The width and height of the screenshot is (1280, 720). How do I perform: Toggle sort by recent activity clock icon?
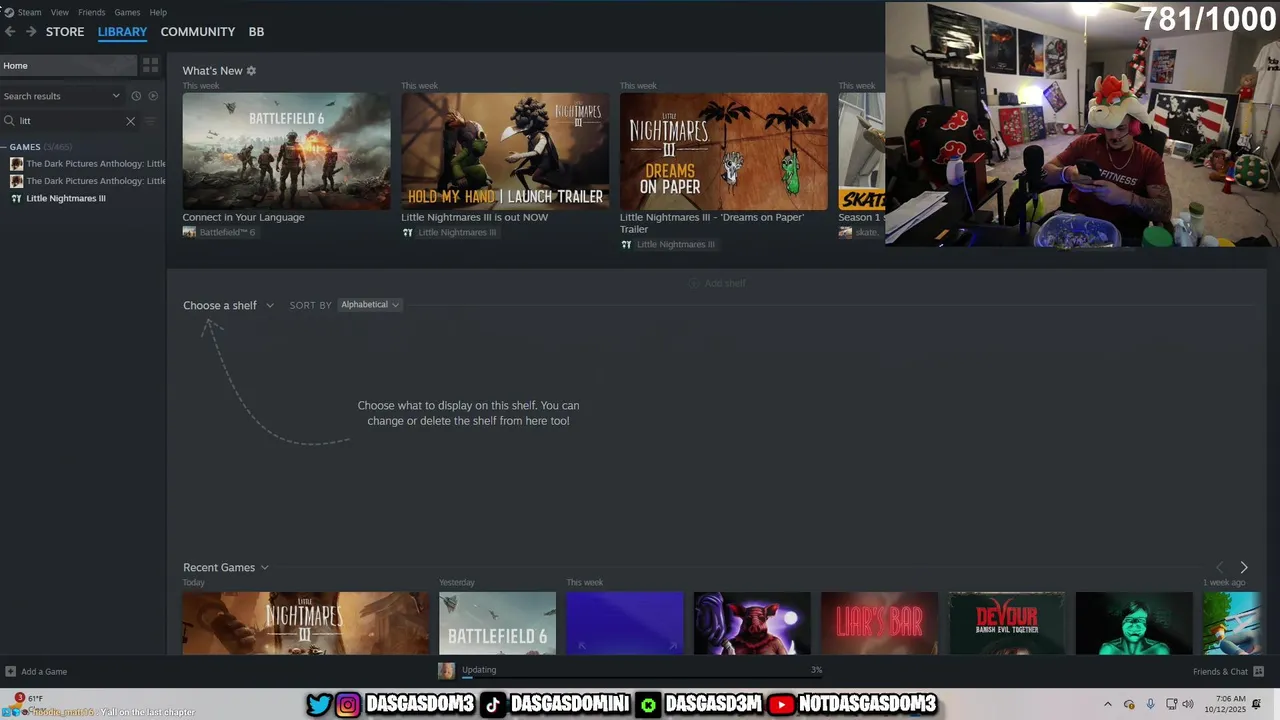(136, 96)
